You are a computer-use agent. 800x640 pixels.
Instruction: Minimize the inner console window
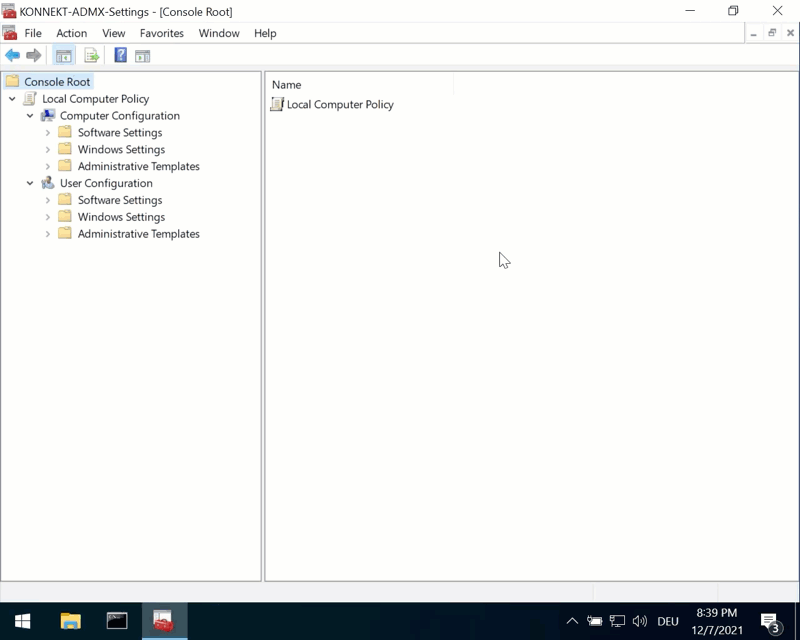pyautogui.click(x=754, y=33)
